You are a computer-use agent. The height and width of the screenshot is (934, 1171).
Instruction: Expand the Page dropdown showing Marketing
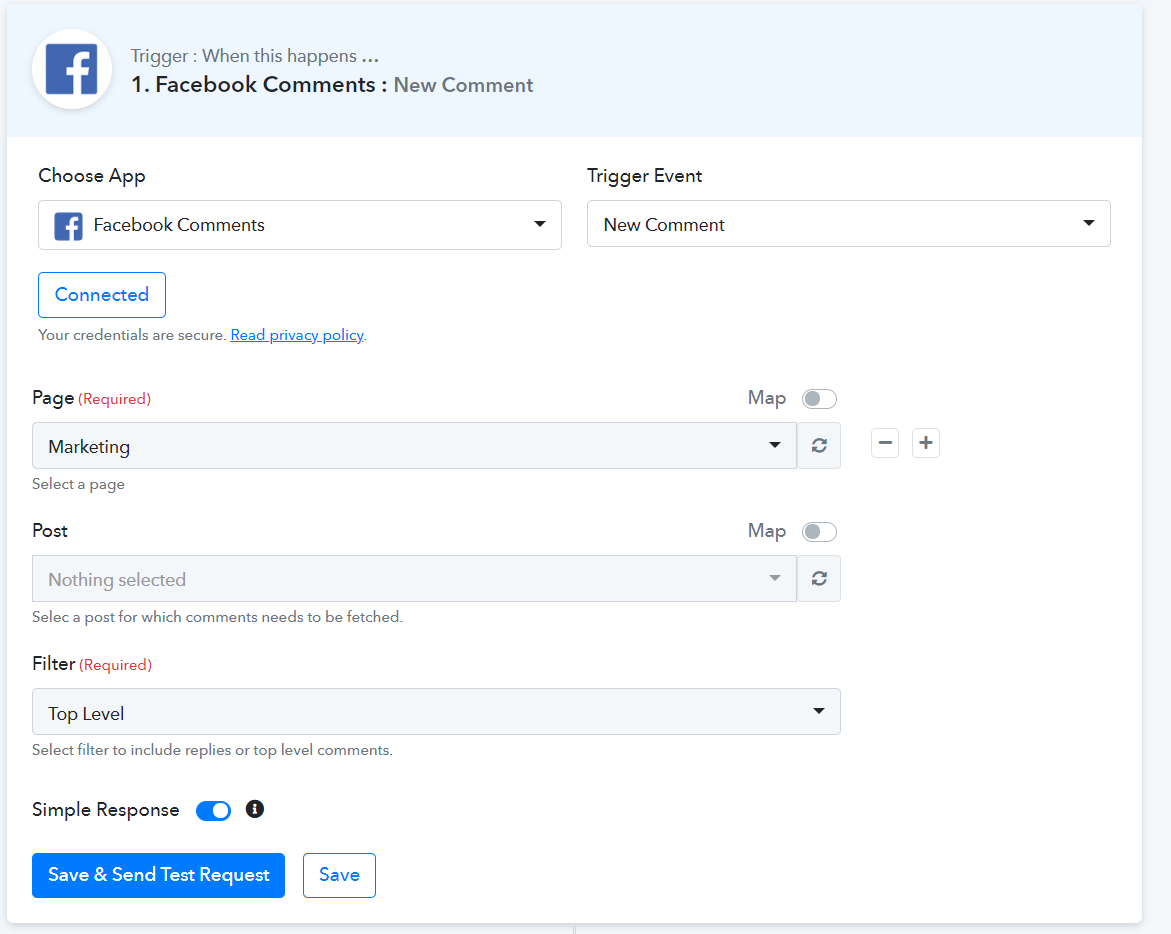pos(414,446)
